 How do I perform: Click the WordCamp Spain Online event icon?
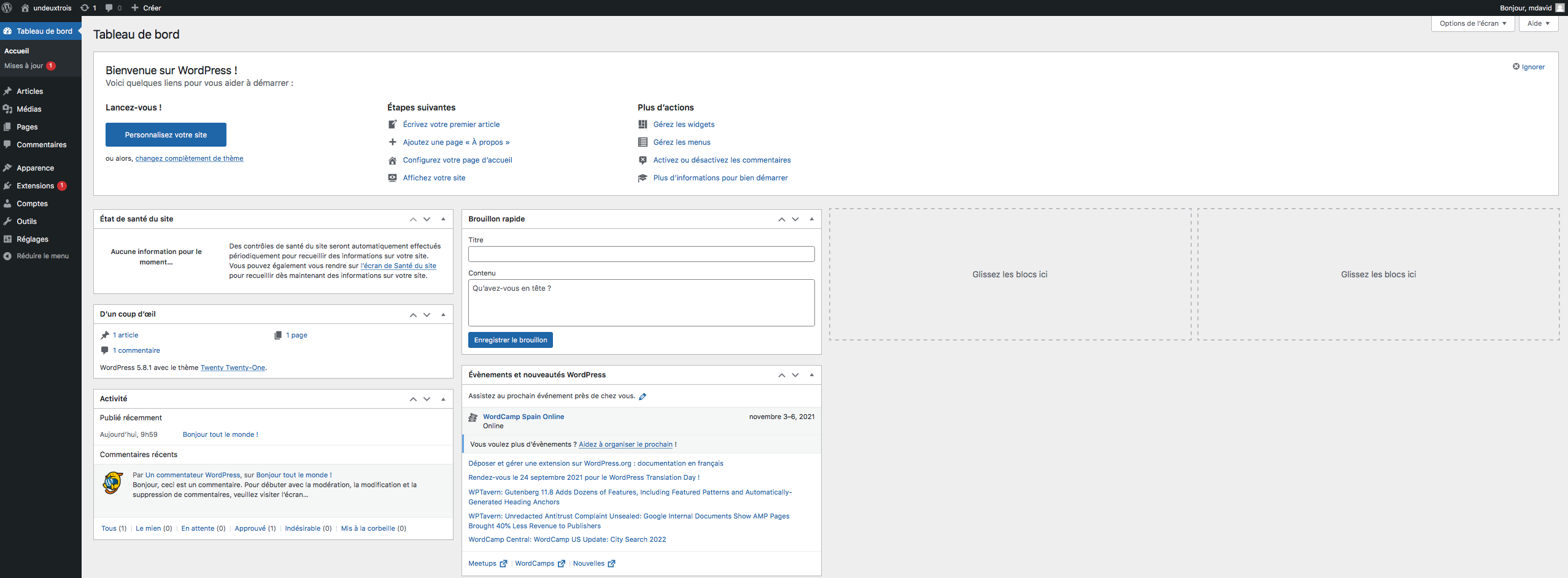click(x=473, y=417)
